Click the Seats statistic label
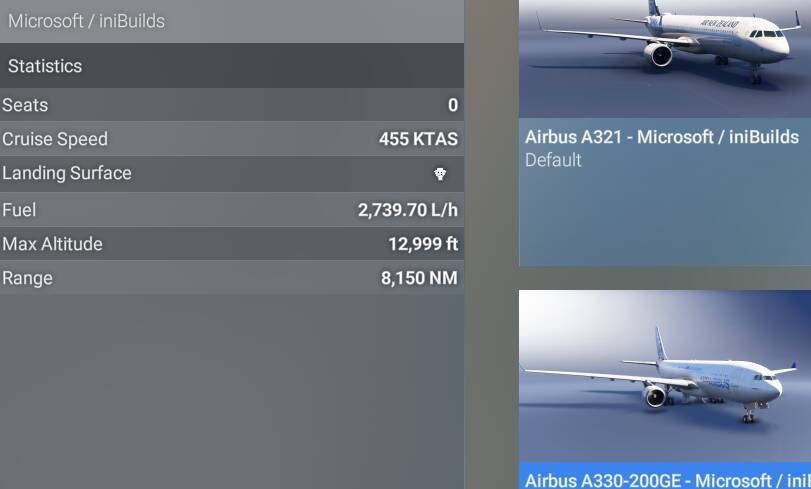This screenshot has height=489, width=811. pos(25,105)
